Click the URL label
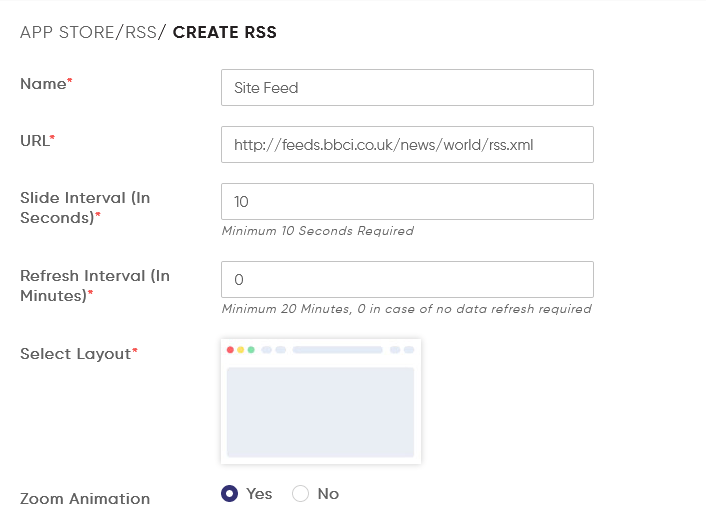706x528 pixels. (x=35, y=141)
